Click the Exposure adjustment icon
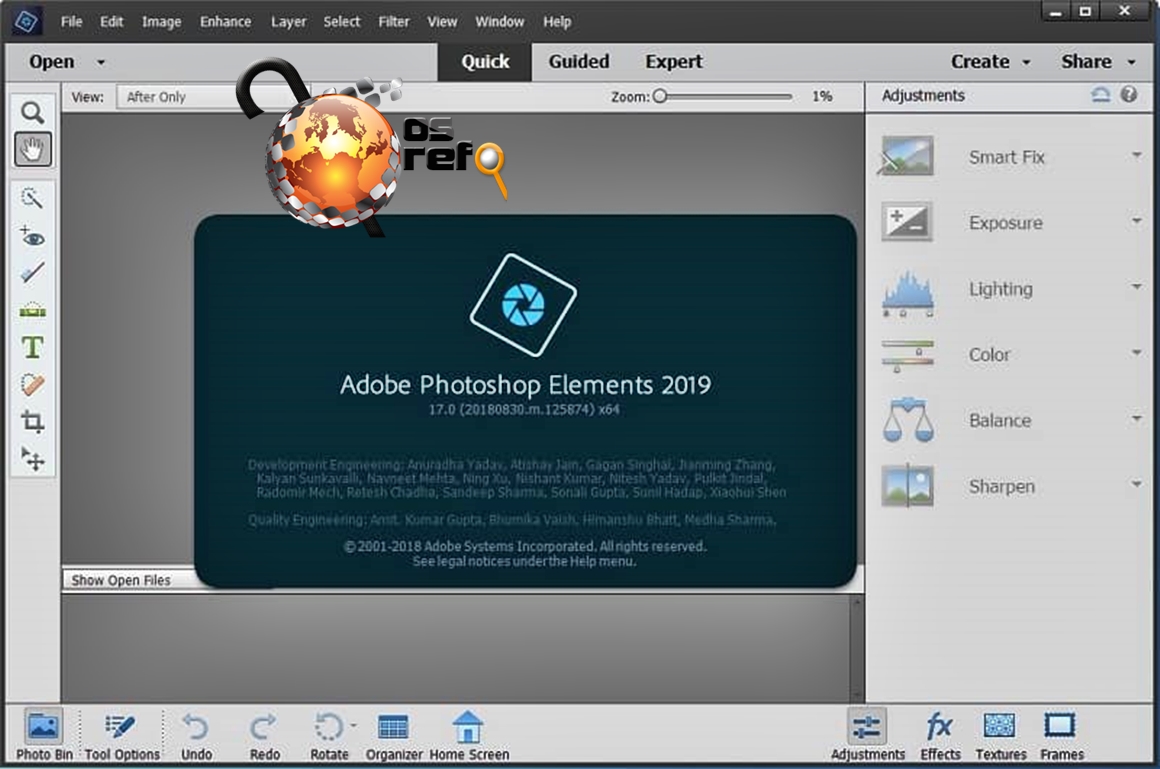 907,222
